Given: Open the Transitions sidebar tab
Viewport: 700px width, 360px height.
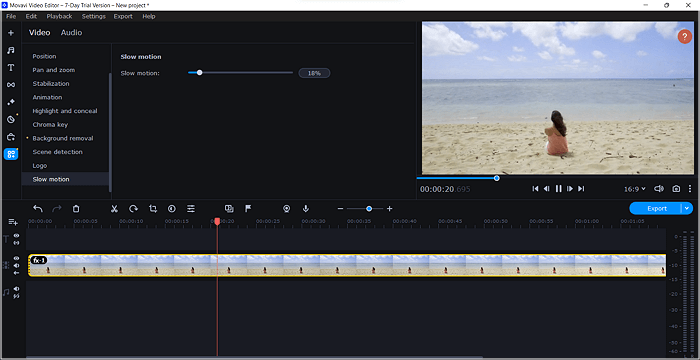Looking at the screenshot, I should click(x=11, y=85).
